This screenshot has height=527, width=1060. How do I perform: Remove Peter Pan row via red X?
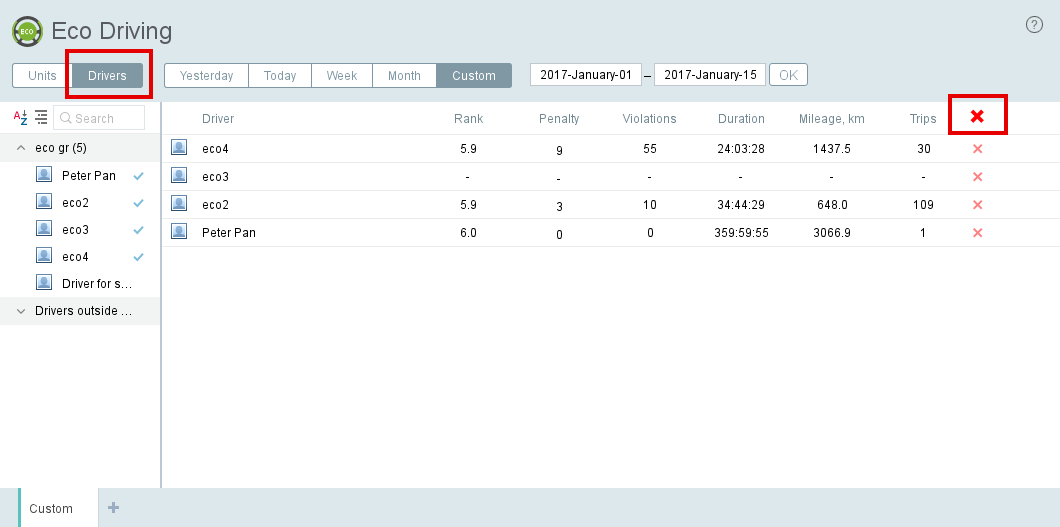[x=978, y=233]
